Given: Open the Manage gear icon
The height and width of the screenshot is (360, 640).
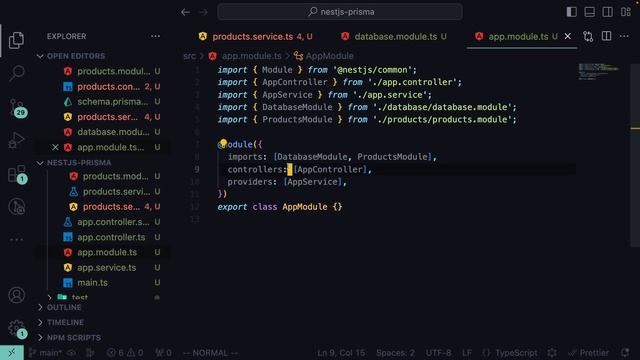Looking at the screenshot, I should pyautogui.click(x=16, y=328).
